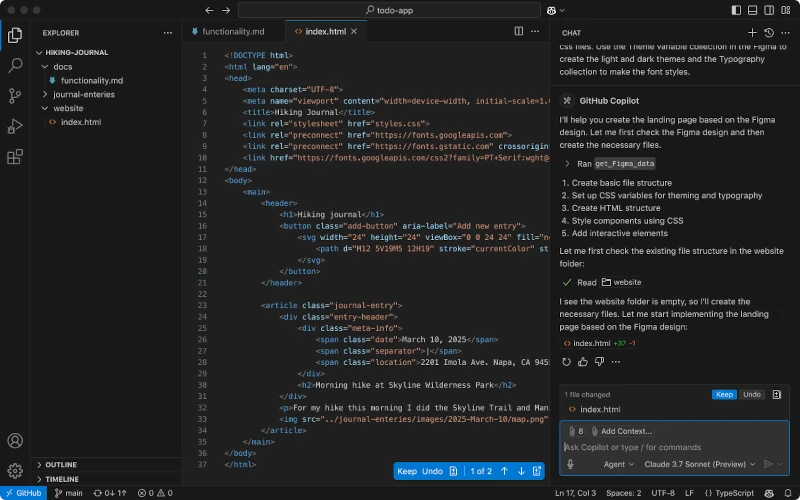This screenshot has width=800, height=500.
Task: Focus the Ask Copilot input field
Action: [673, 447]
